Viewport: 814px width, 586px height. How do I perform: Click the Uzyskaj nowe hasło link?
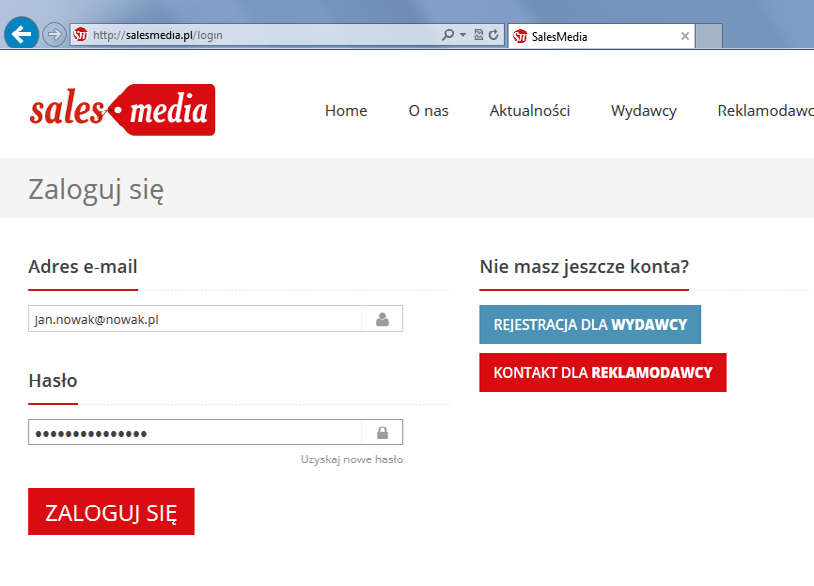(351, 459)
